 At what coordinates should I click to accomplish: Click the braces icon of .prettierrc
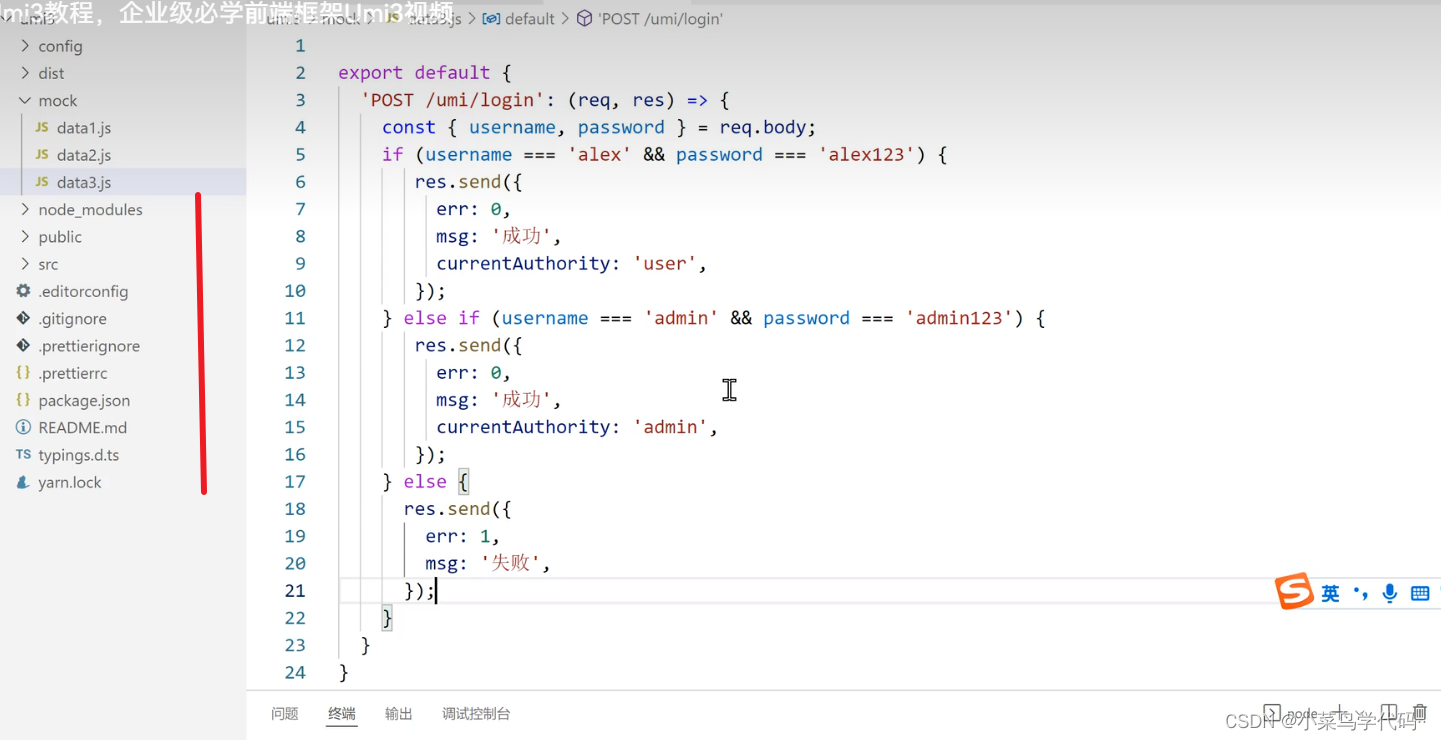pos(23,373)
